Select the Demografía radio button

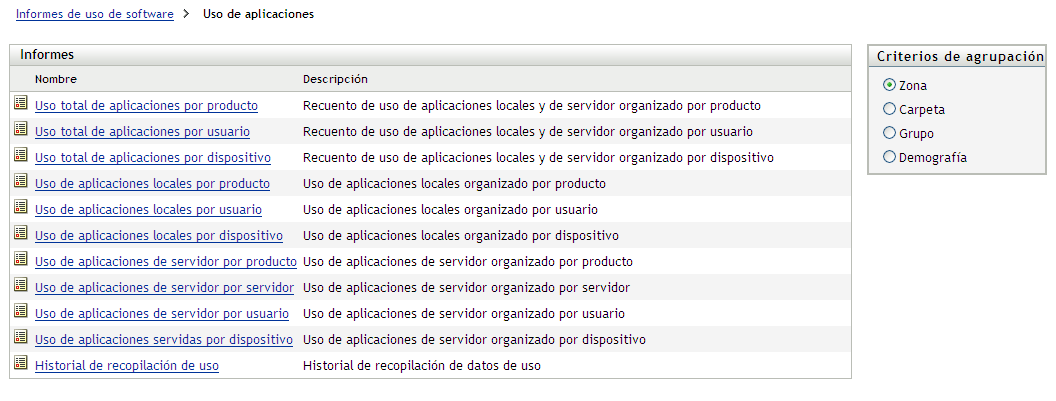(x=890, y=157)
